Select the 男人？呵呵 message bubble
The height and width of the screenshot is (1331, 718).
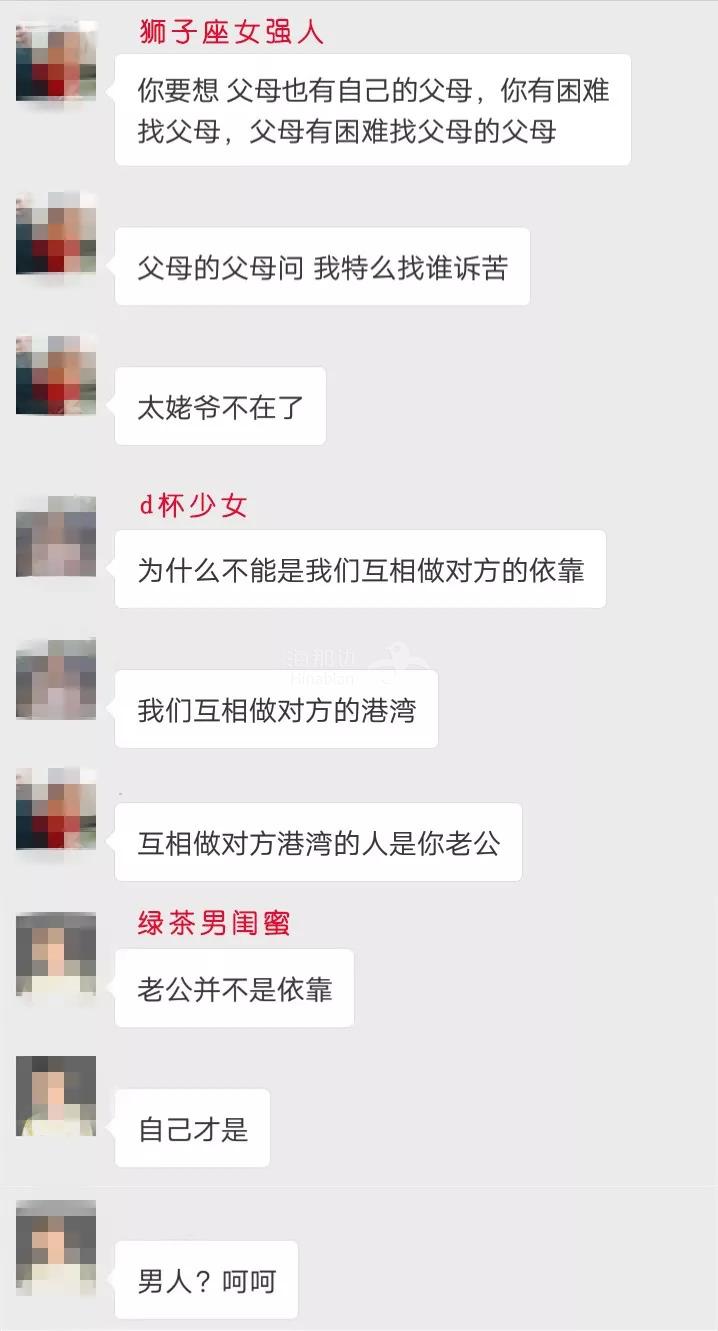(x=206, y=1280)
